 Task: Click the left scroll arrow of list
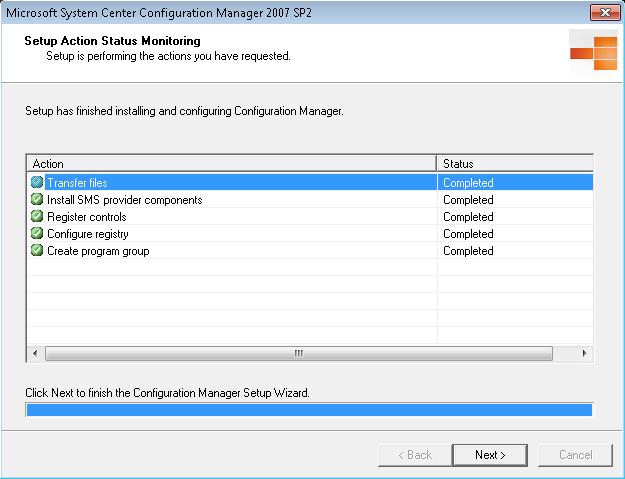(x=35, y=353)
